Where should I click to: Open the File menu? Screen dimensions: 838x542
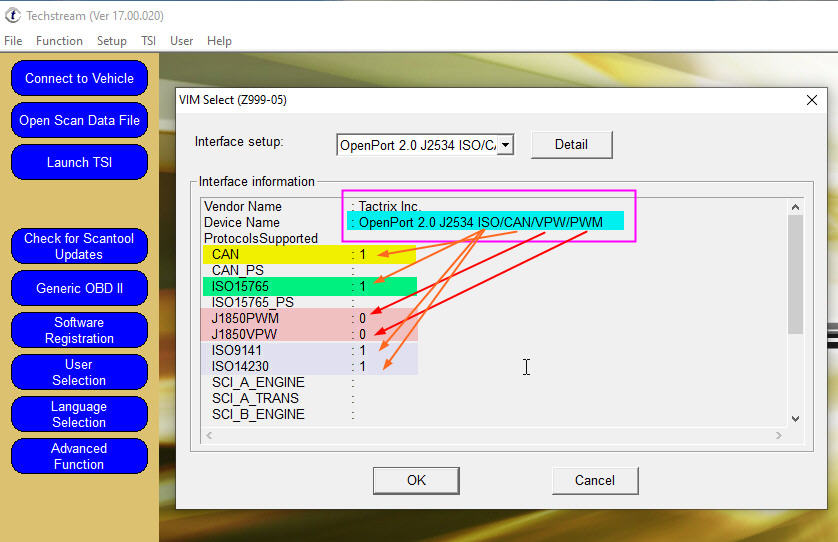coord(13,41)
